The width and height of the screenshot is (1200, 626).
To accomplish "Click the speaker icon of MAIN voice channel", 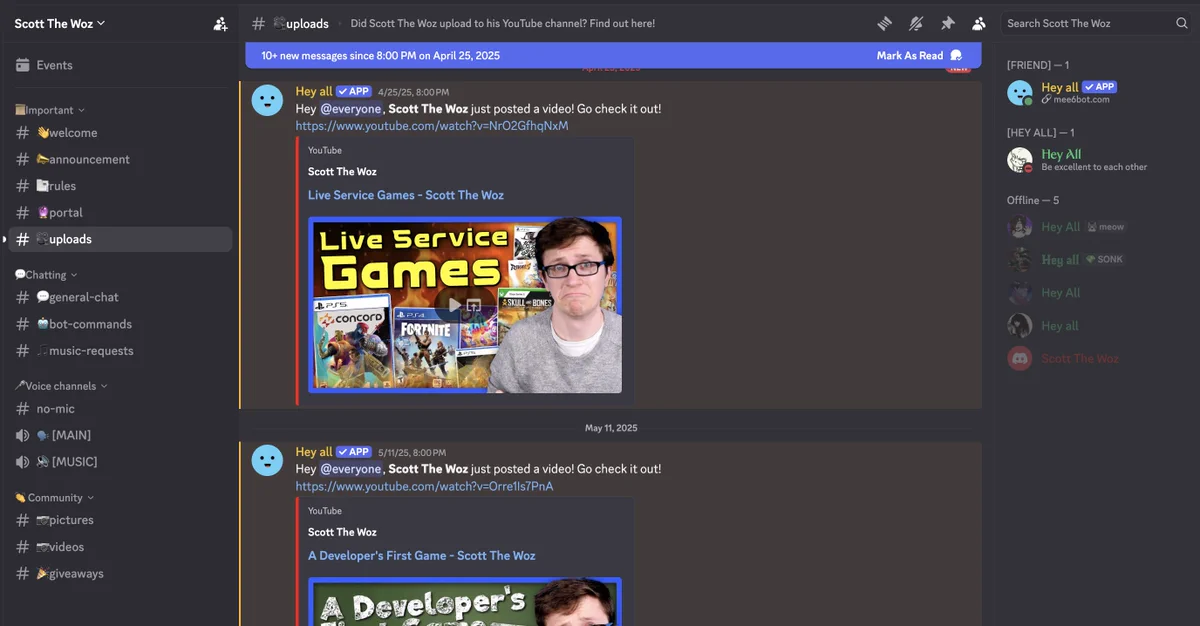I will tap(22, 435).
